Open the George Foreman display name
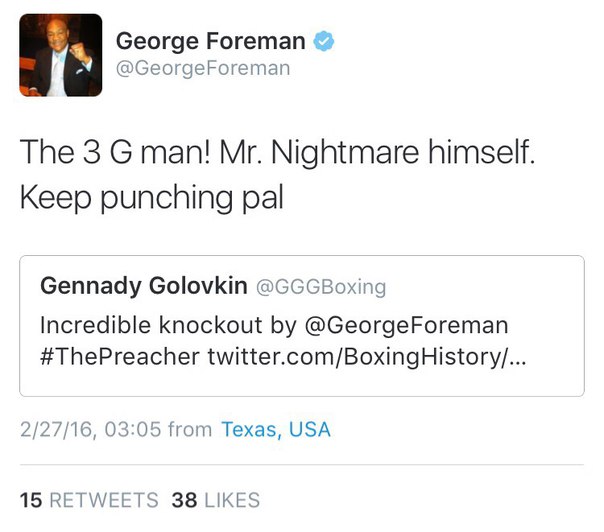Viewport: 604px width, 532px height. coord(211,41)
